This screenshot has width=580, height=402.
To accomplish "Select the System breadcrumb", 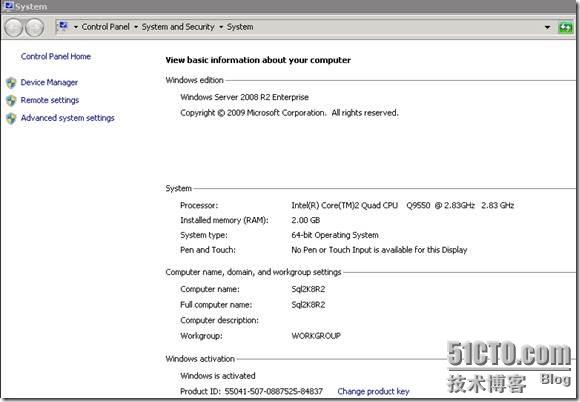I will click(240, 27).
